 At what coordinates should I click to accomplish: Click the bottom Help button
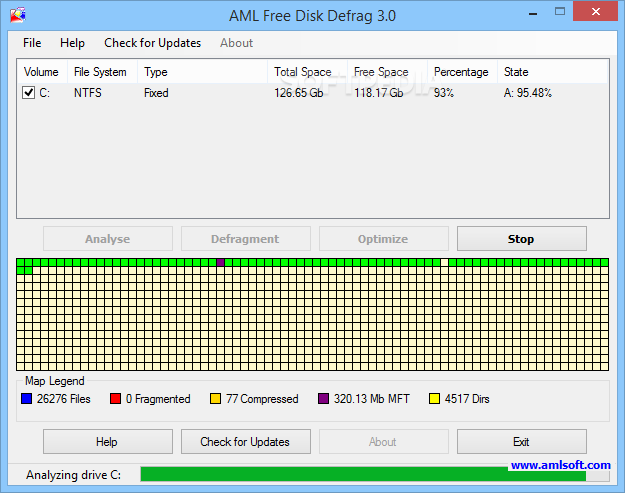[x=108, y=442]
